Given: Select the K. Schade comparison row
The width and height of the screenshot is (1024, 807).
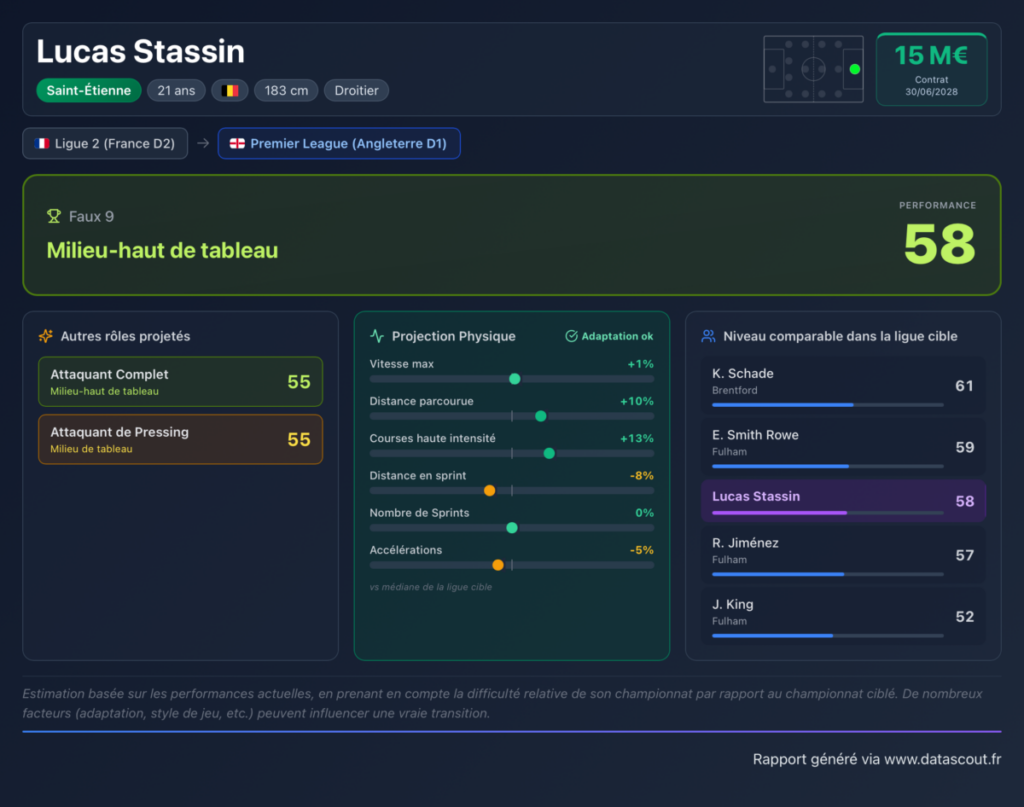Looking at the screenshot, I should pyautogui.click(x=843, y=386).
